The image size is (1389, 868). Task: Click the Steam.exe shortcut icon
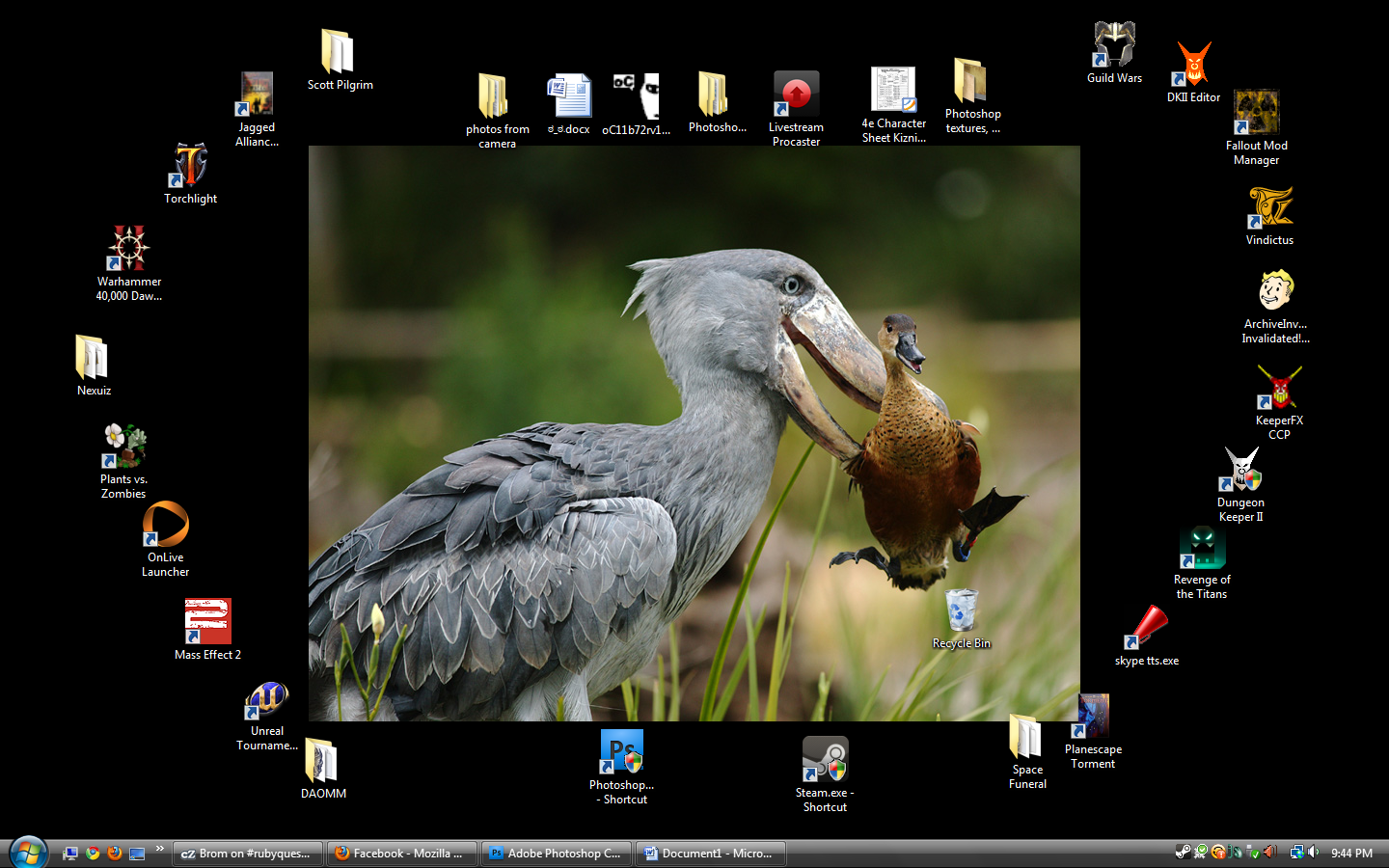point(825,760)
